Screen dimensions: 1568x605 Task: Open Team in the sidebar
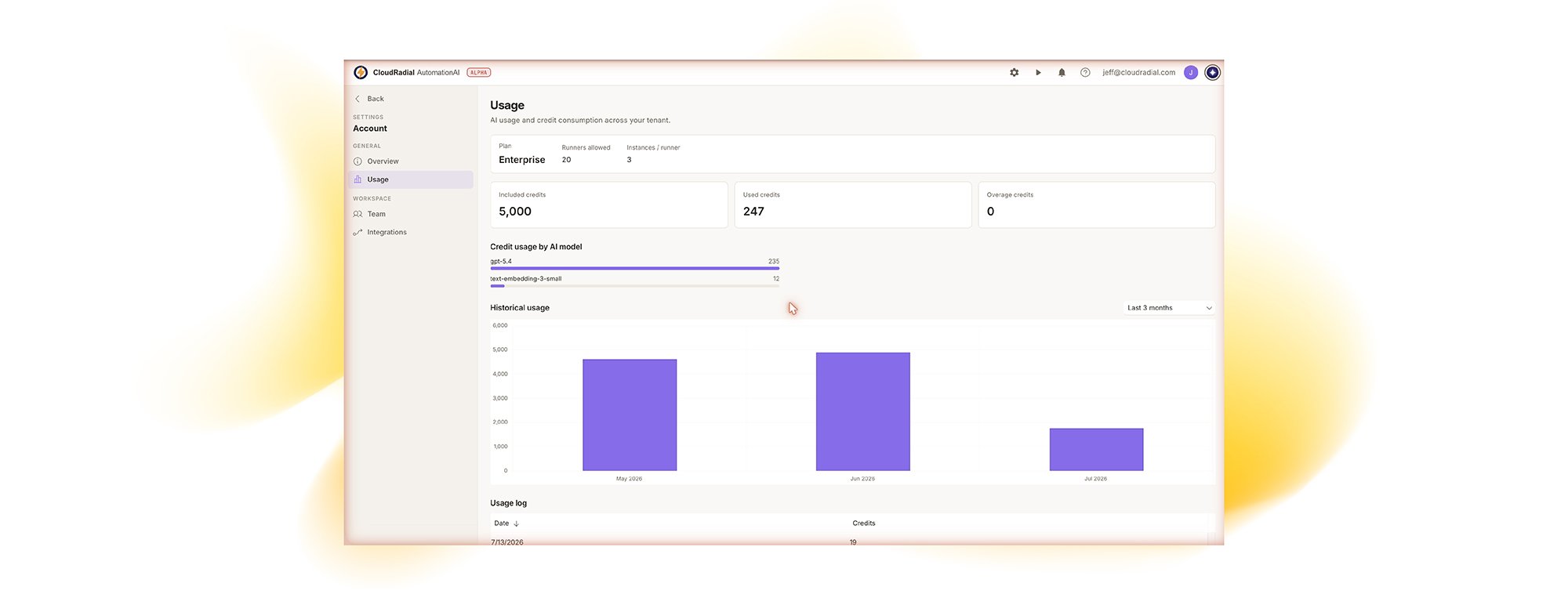(411, 214)
